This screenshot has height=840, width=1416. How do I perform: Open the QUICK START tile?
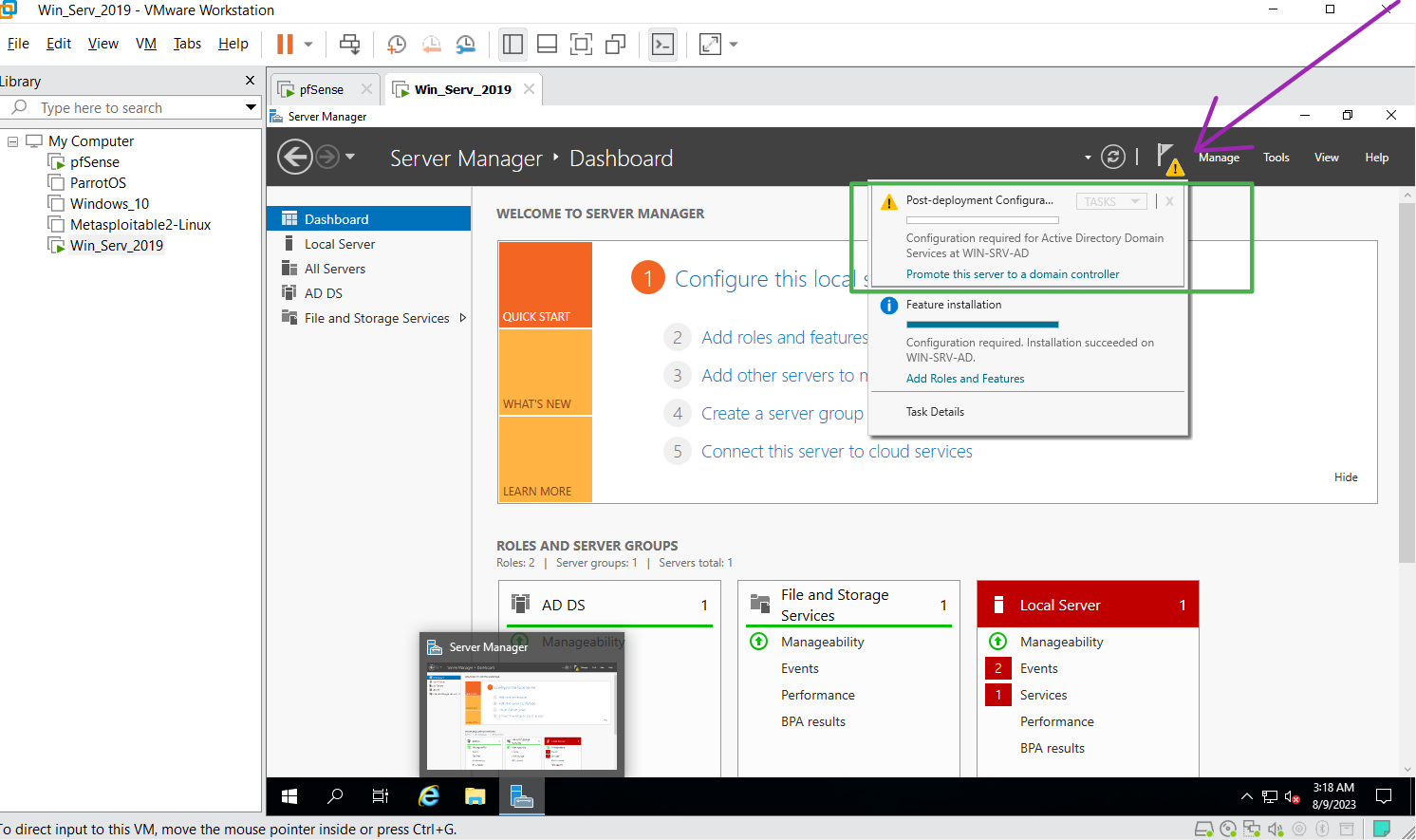pyautogui.click(x=546, y=285)
